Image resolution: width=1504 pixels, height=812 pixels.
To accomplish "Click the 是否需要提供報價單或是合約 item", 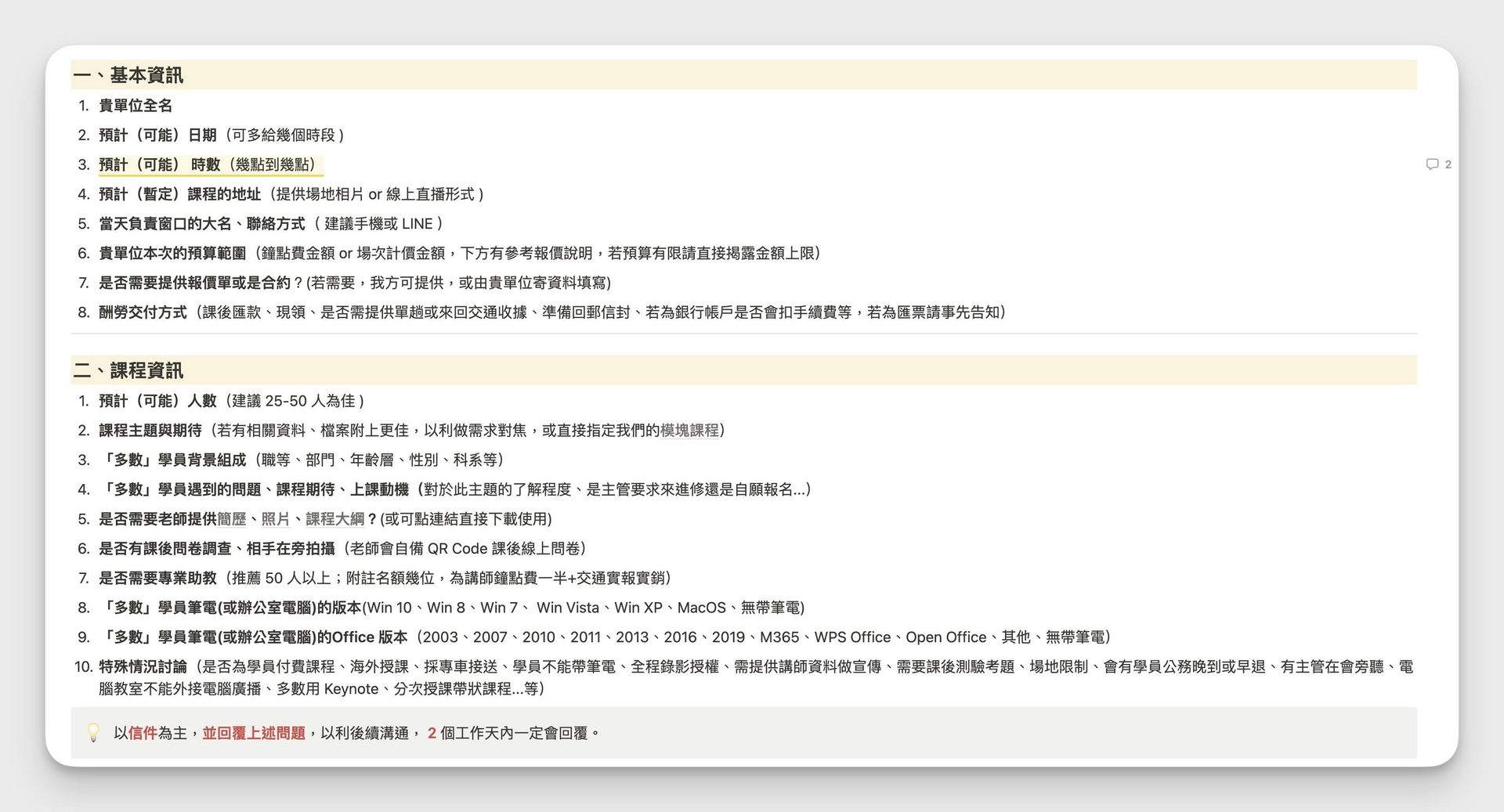I will (194, 283).
